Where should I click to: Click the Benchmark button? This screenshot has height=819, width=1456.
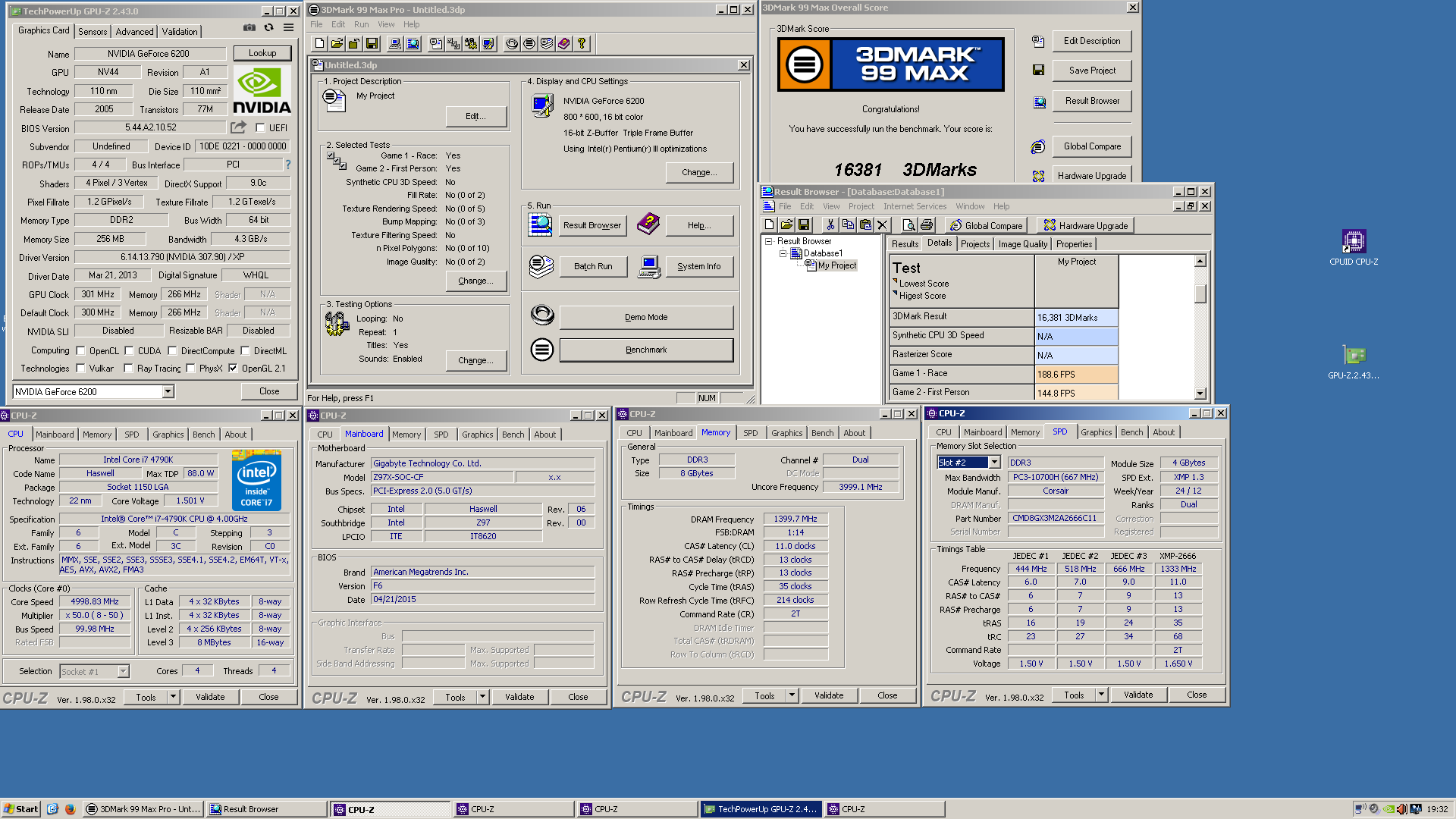point(646,350)
